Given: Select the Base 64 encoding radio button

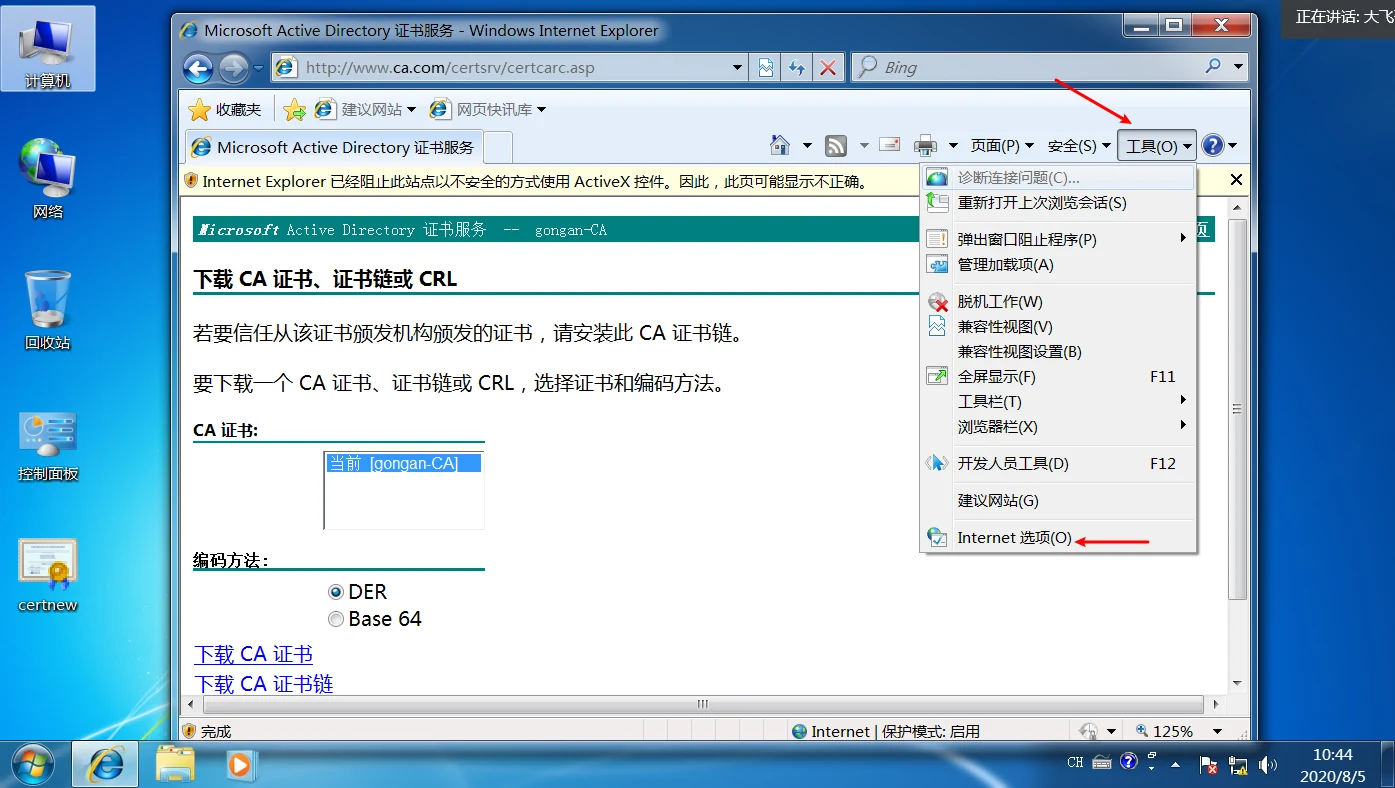Looking at the screenshot, I should (x=336, y=619).
